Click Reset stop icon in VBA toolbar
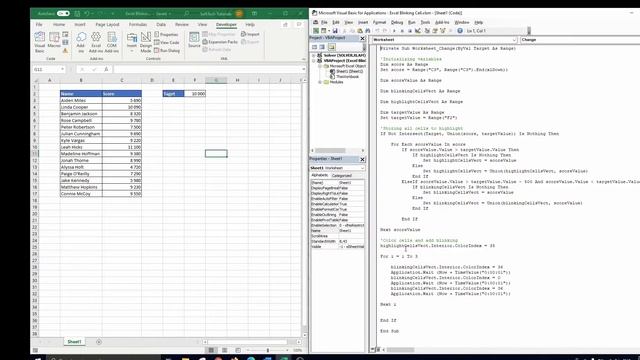 tap(410, 31)
